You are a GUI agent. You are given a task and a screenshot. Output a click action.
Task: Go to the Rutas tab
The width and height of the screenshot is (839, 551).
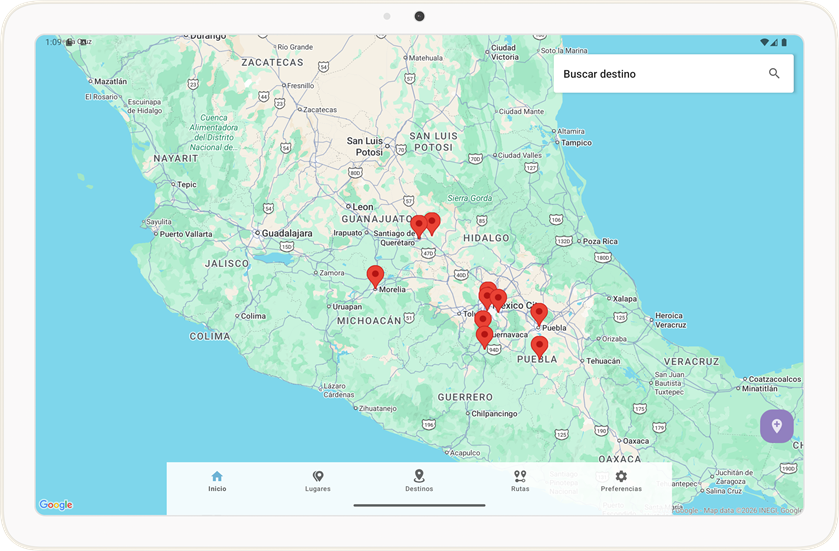pyautogui.click(x=520, y=481)
